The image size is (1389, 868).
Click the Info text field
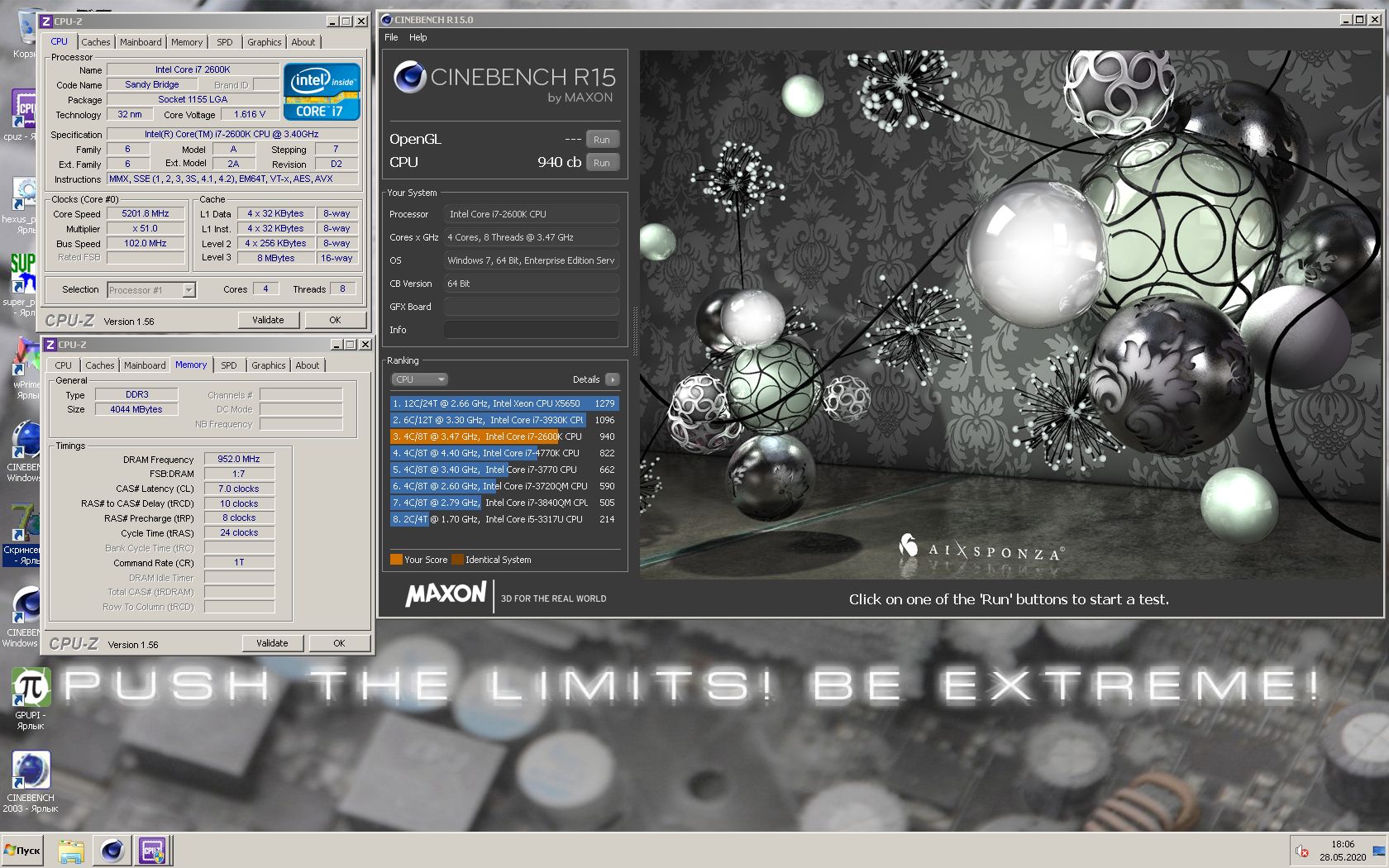click(x=532, y=330)
